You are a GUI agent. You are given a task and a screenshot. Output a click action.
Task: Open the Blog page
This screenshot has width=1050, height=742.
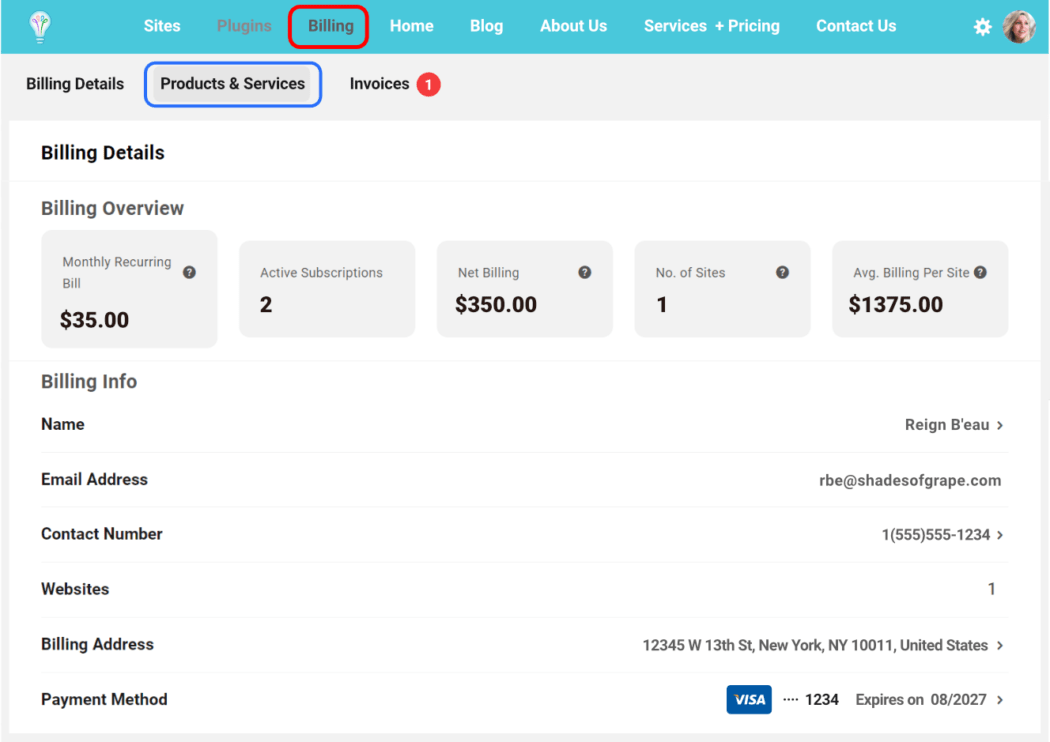(486, 26)
